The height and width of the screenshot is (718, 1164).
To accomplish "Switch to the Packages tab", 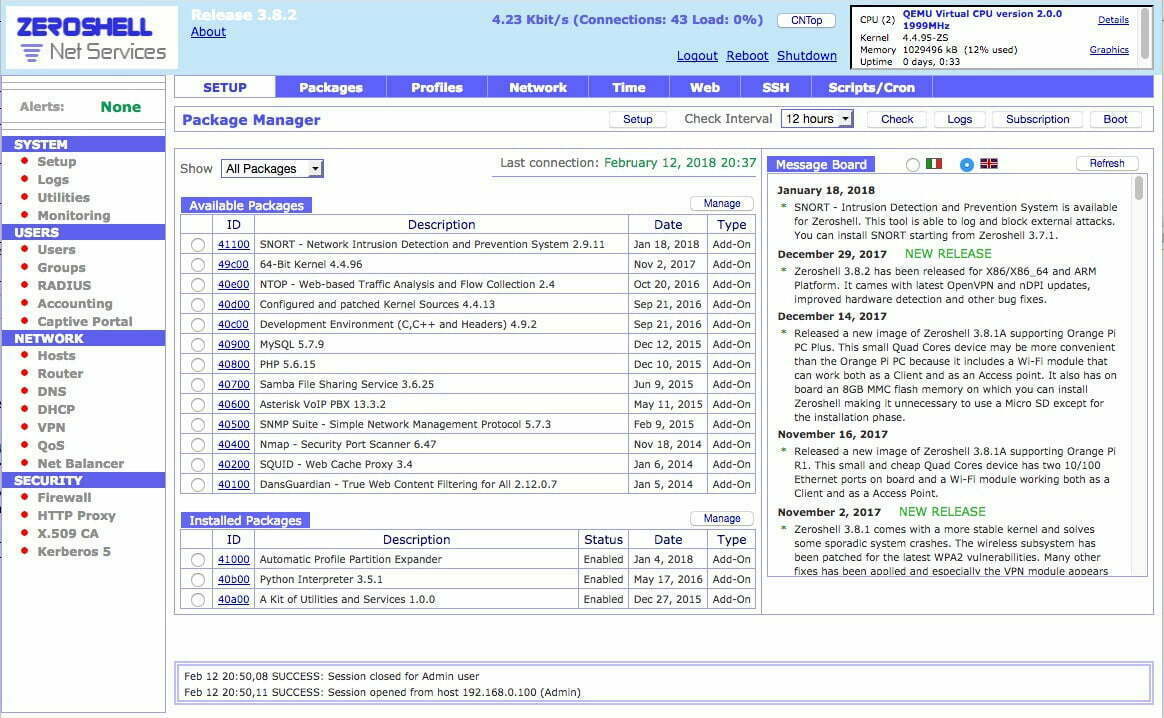I will [x=330, y=87].
